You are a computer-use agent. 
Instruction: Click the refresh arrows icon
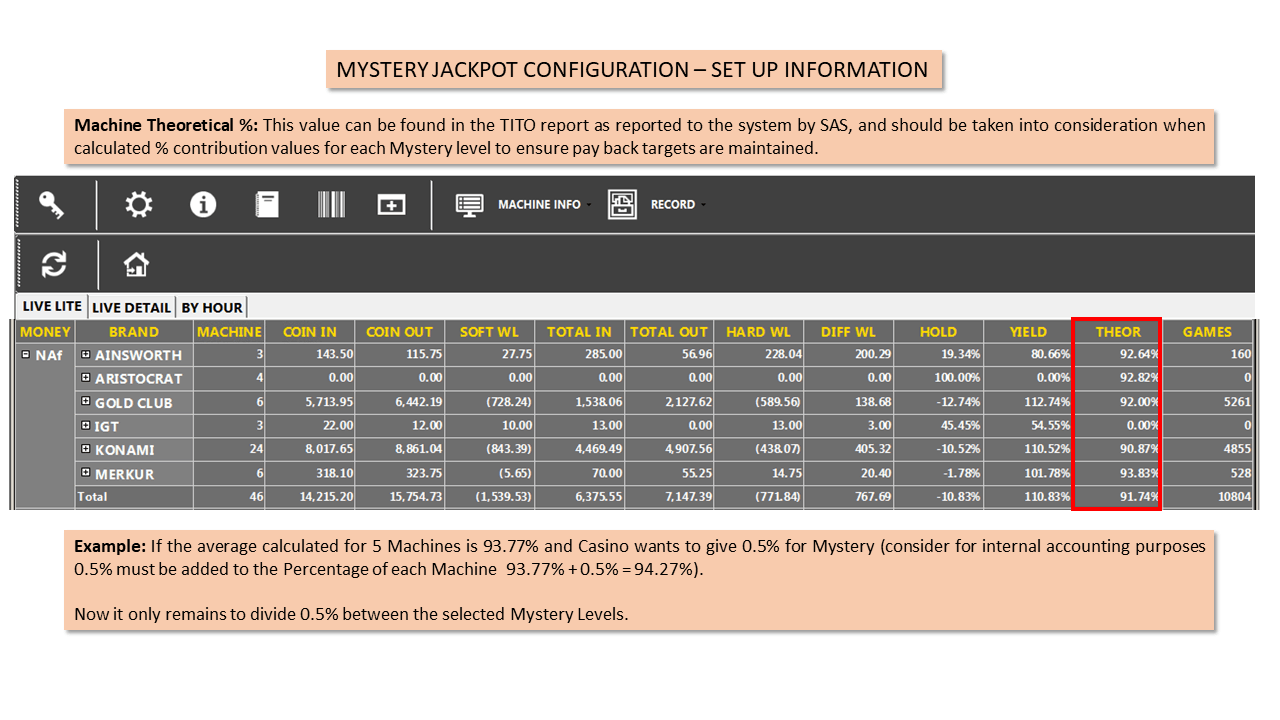pyautogui.click(x=53, y=264)
